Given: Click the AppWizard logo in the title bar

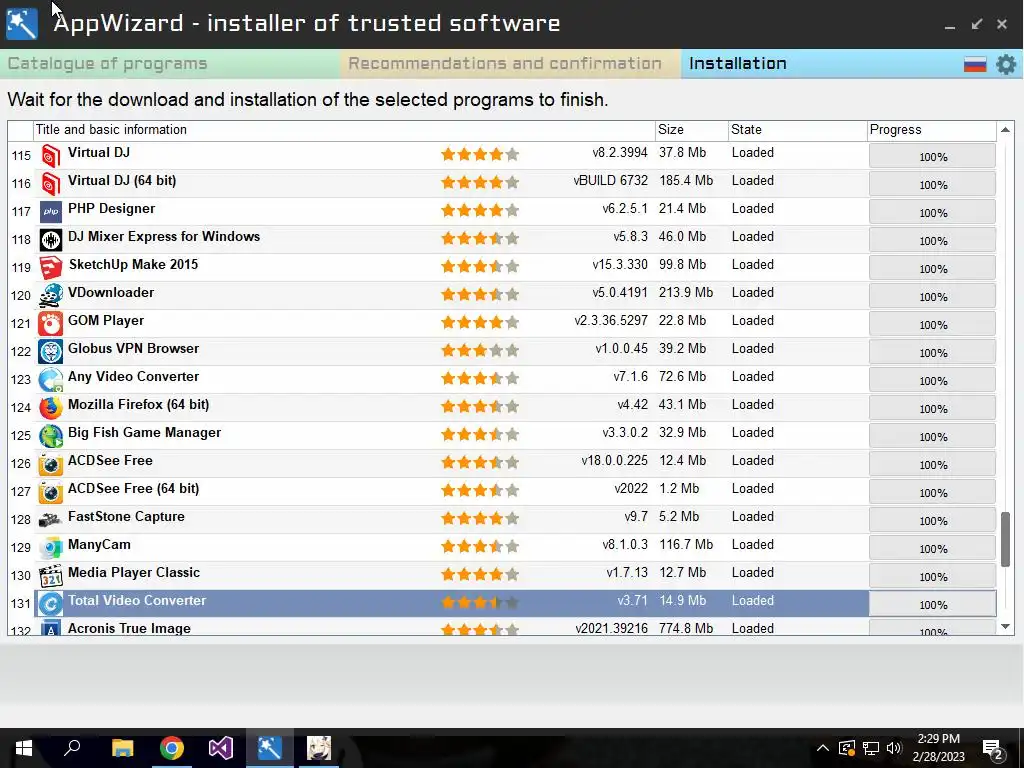Looking at the screenshot, I should [x=22, y=24].
